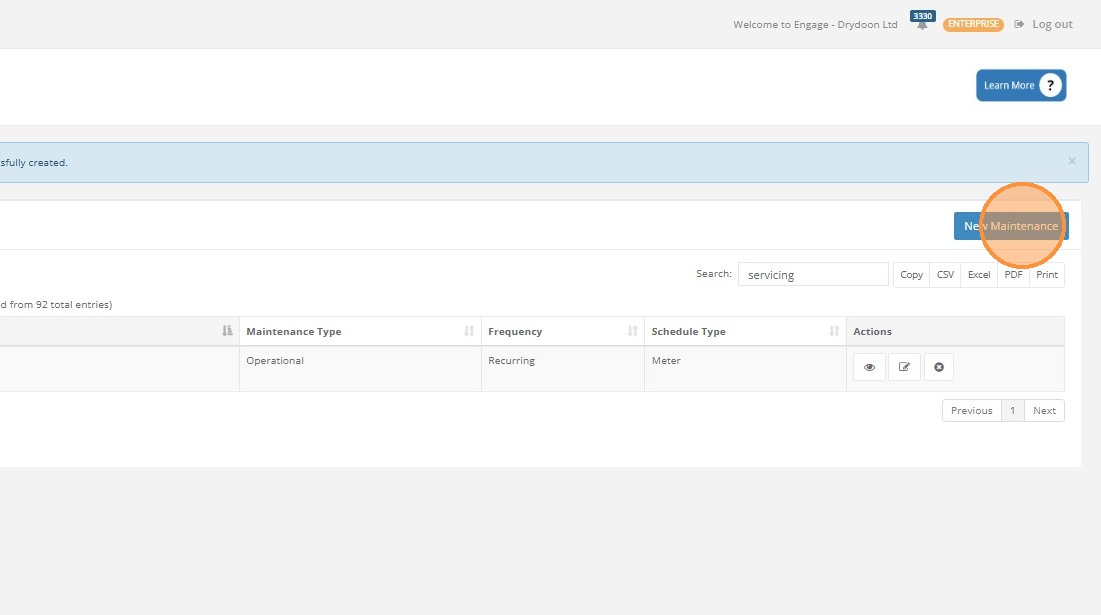Export the table to Excel

(979, 275)
